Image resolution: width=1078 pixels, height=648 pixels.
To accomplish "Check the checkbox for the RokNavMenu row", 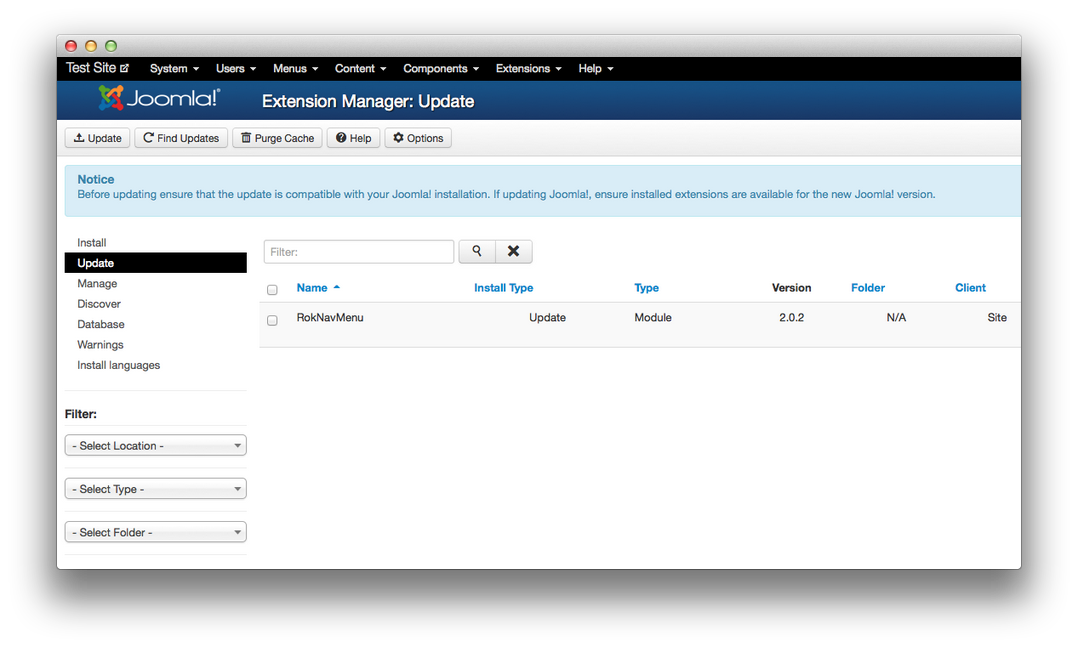I will 272,319.
